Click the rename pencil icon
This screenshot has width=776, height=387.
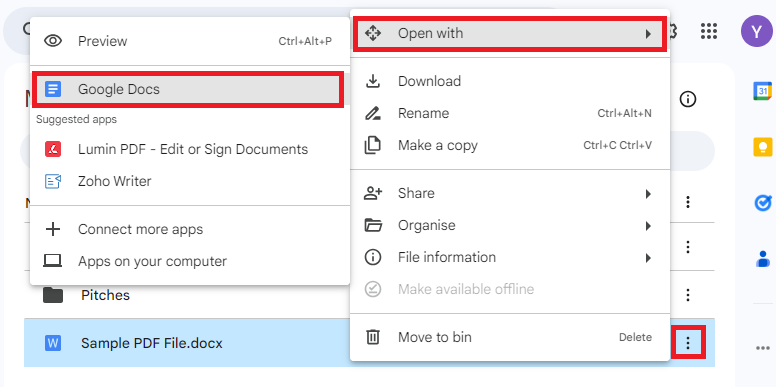(x=373, y=113)
